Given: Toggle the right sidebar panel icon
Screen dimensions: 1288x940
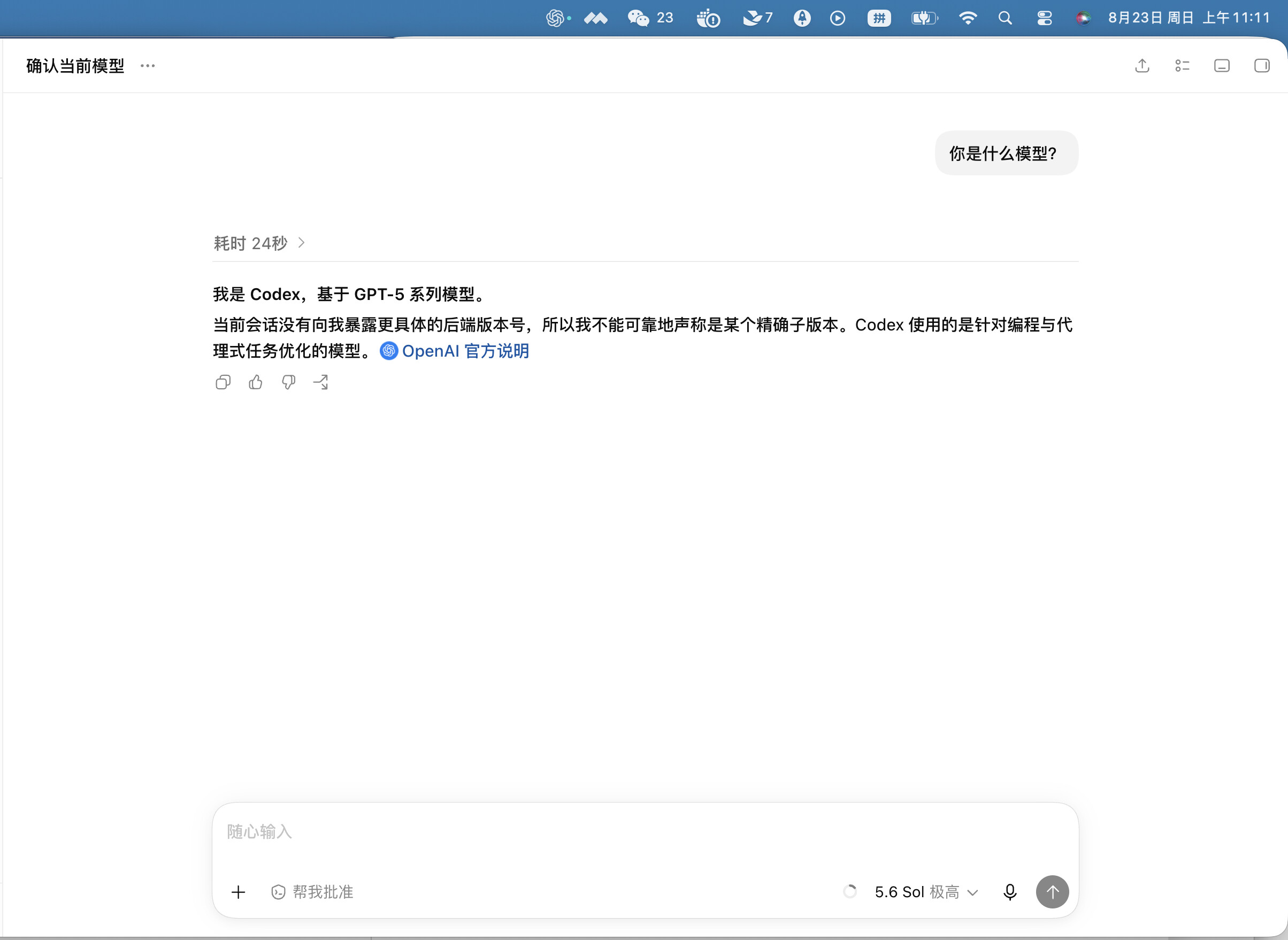Looking at the screenshot, I should click(1262, 66).
